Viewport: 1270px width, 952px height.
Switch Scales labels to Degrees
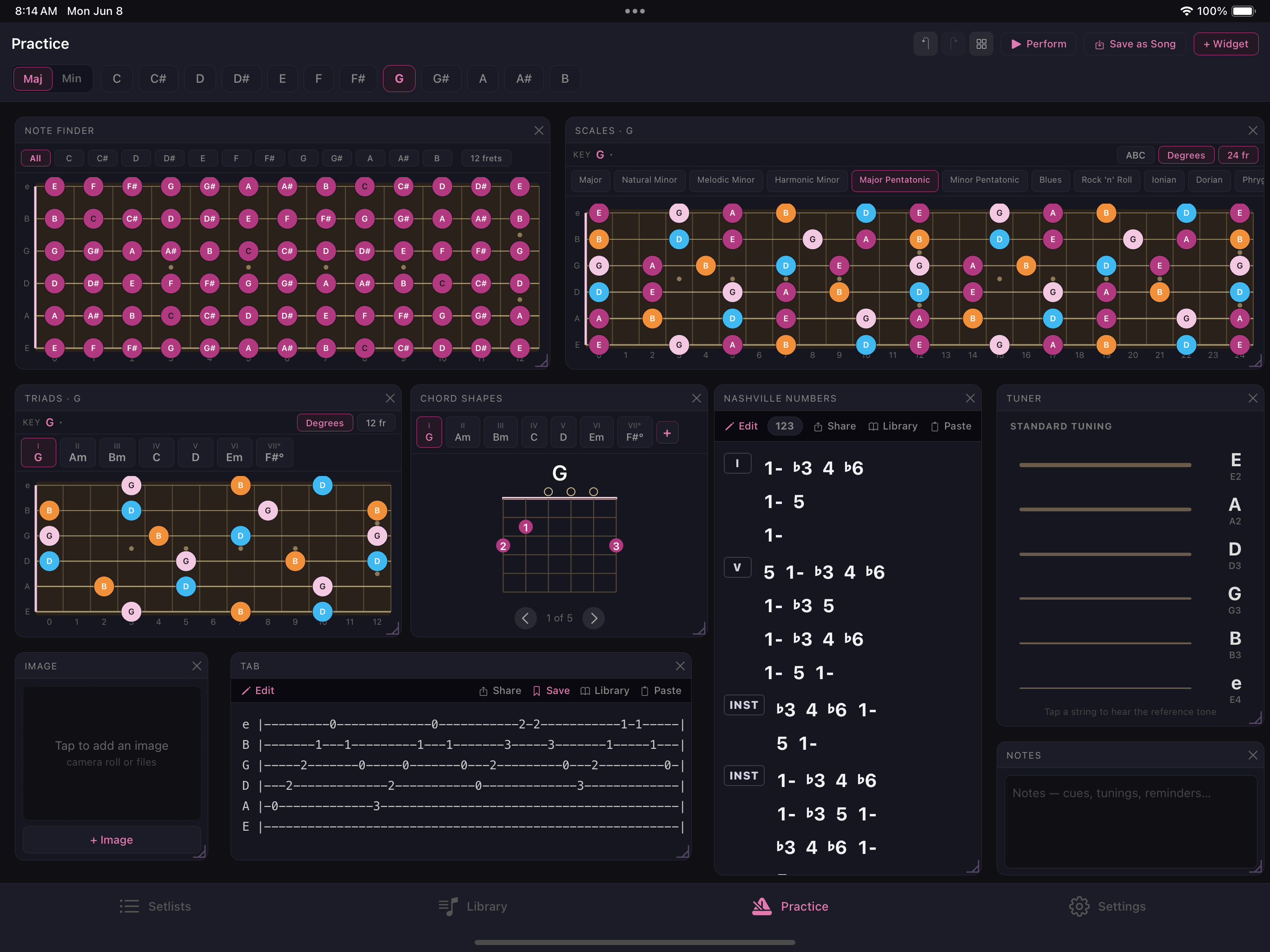tap(1185, 155)
